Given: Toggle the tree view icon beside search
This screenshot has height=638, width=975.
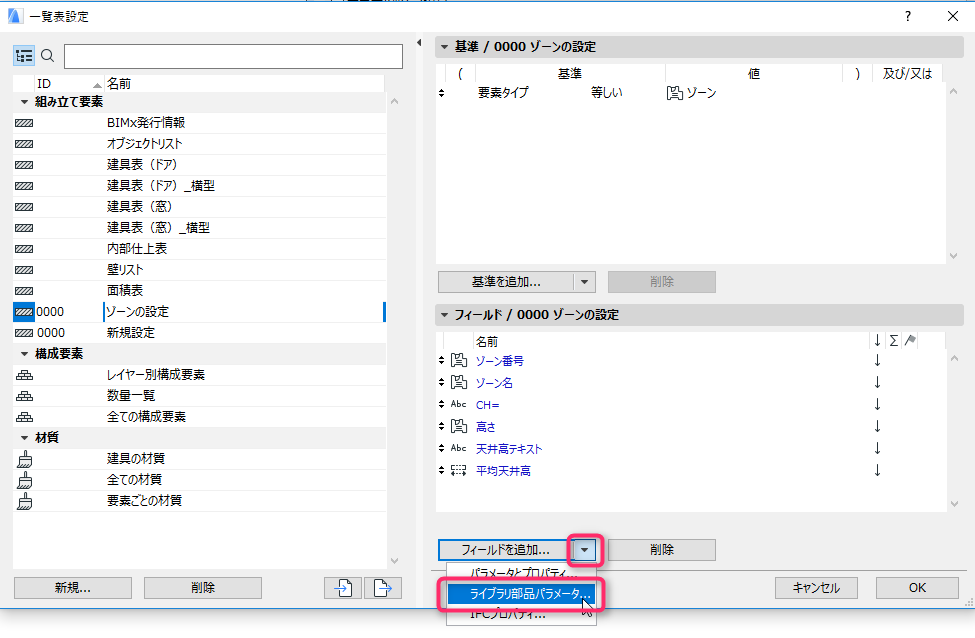Looking at the screenshot, I should point(24,56).
